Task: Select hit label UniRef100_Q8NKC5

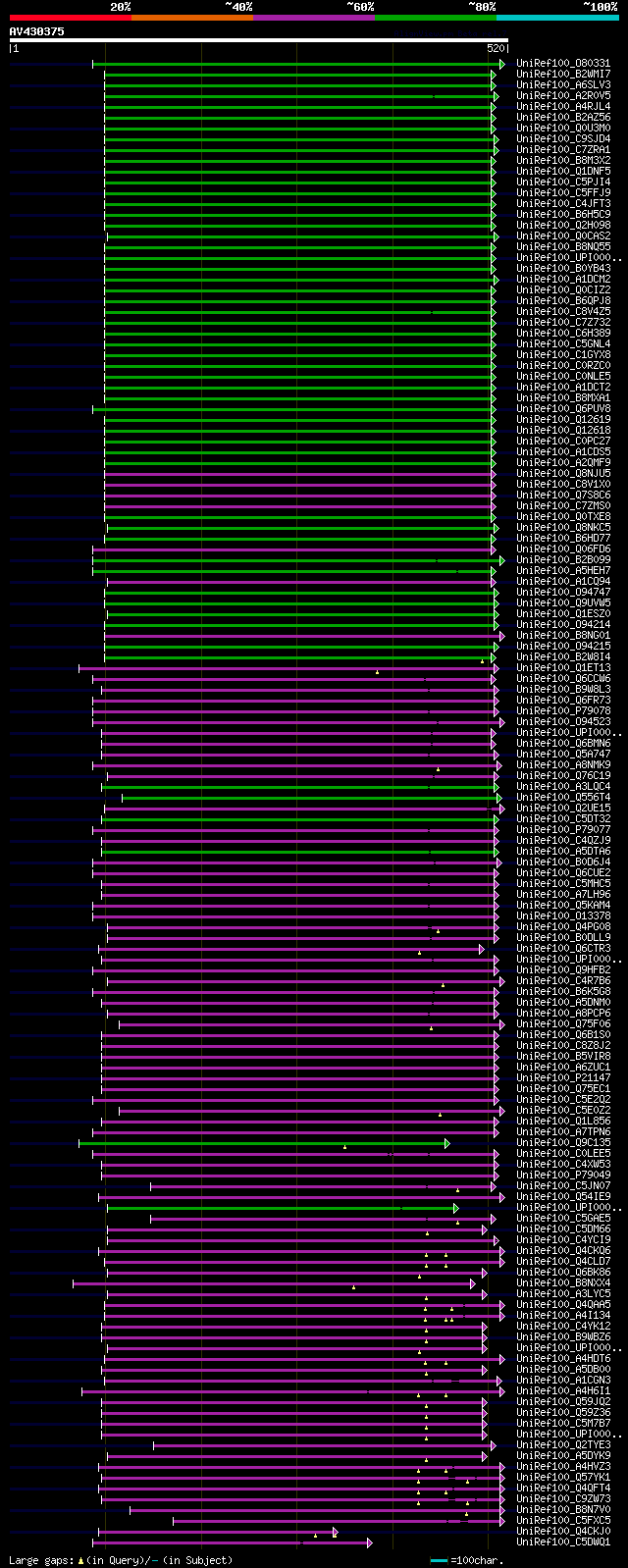Action: click(563, 528)
